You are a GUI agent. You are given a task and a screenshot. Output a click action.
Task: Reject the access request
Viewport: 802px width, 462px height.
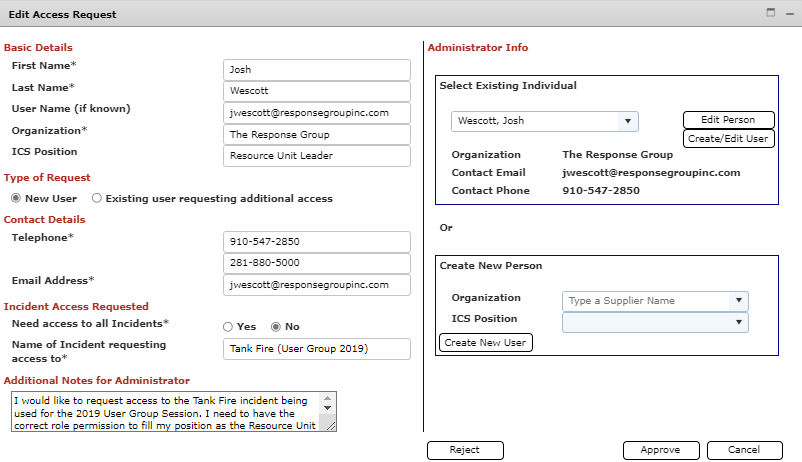click(x=464, y=450)
